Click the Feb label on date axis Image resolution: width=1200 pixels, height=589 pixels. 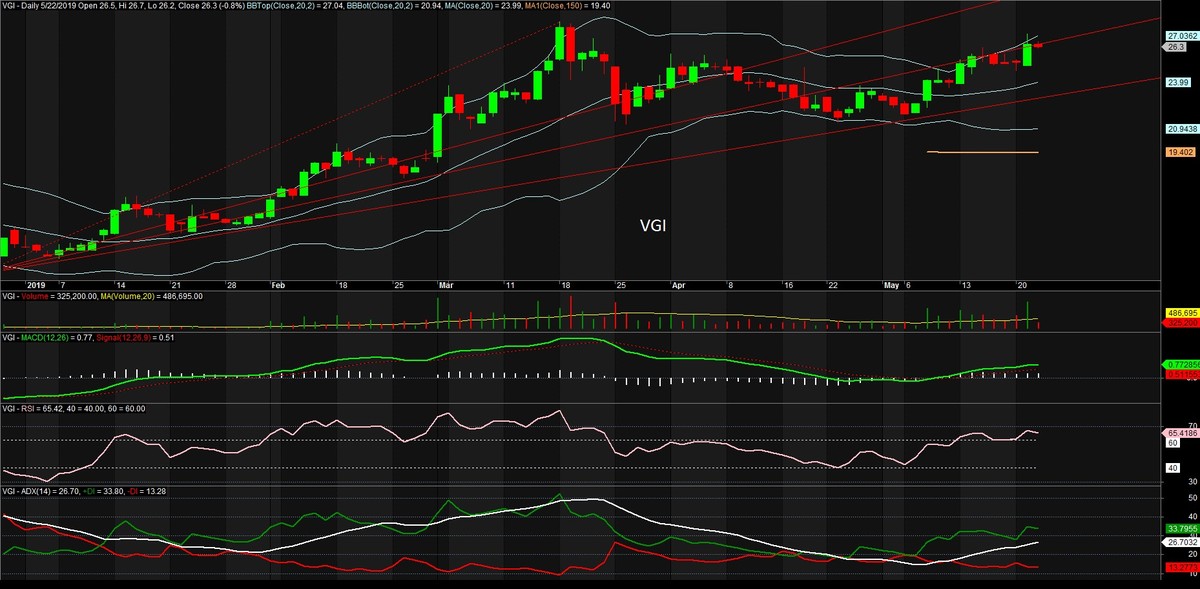tap(279, 285)
